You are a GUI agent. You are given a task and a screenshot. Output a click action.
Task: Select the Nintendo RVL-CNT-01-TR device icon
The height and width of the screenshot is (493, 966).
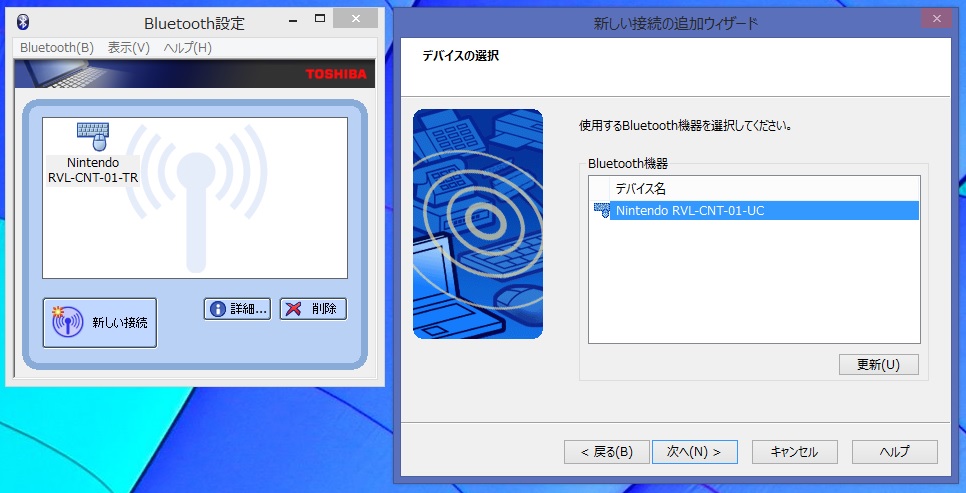point(93,136)
